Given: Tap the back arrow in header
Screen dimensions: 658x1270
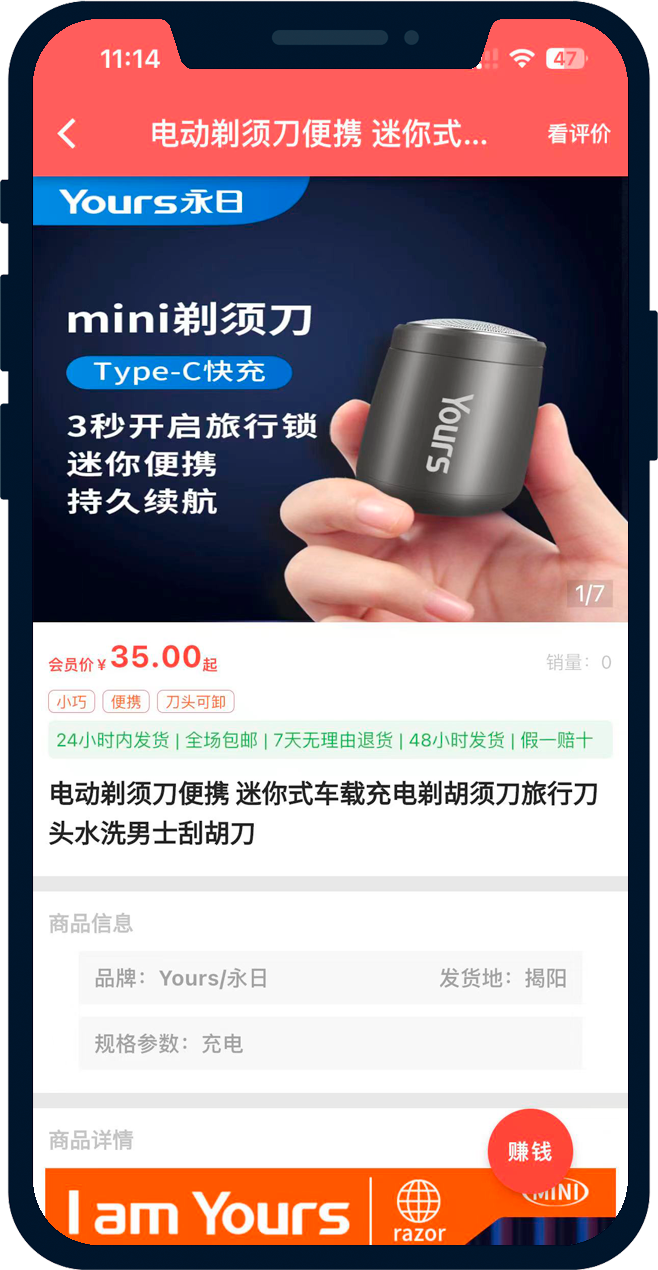Looking at the screenshot, I should [67, 134].
